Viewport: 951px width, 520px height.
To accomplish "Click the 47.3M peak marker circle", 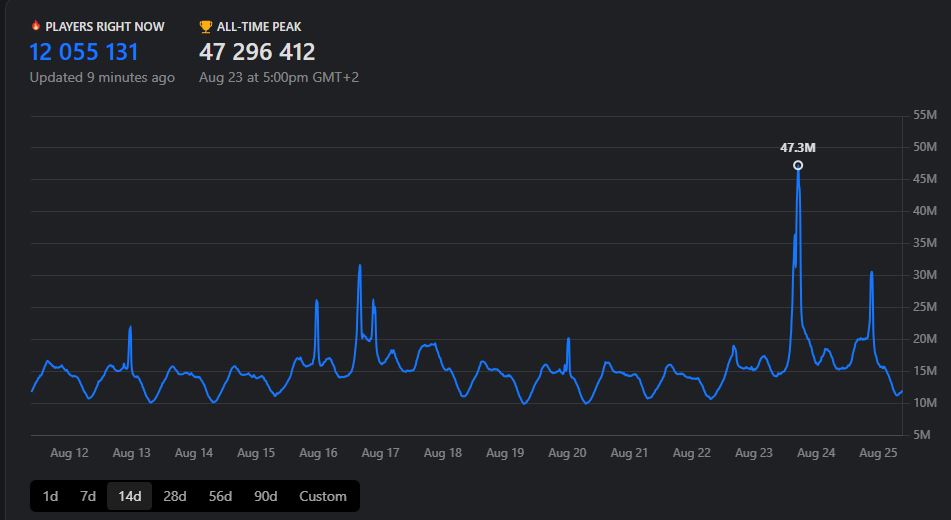I will pos(798,165).
